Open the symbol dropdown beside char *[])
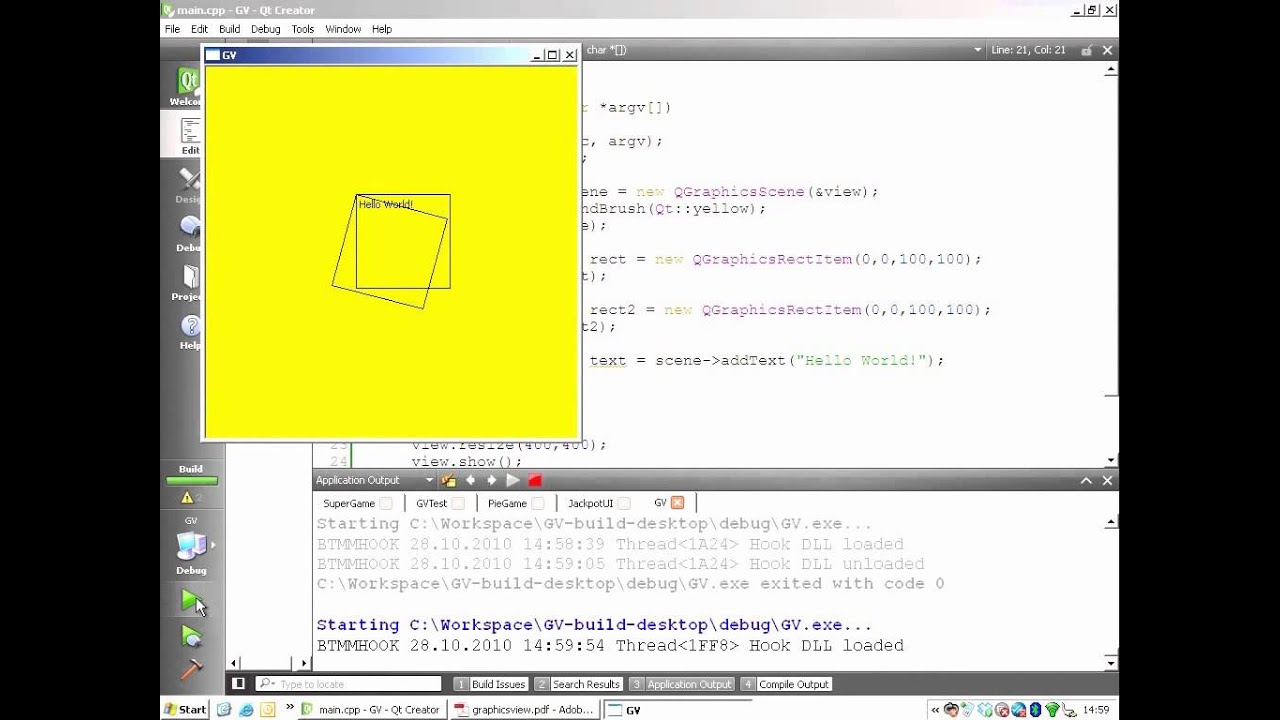This screenshot has width=1280, height=720. 978,50
